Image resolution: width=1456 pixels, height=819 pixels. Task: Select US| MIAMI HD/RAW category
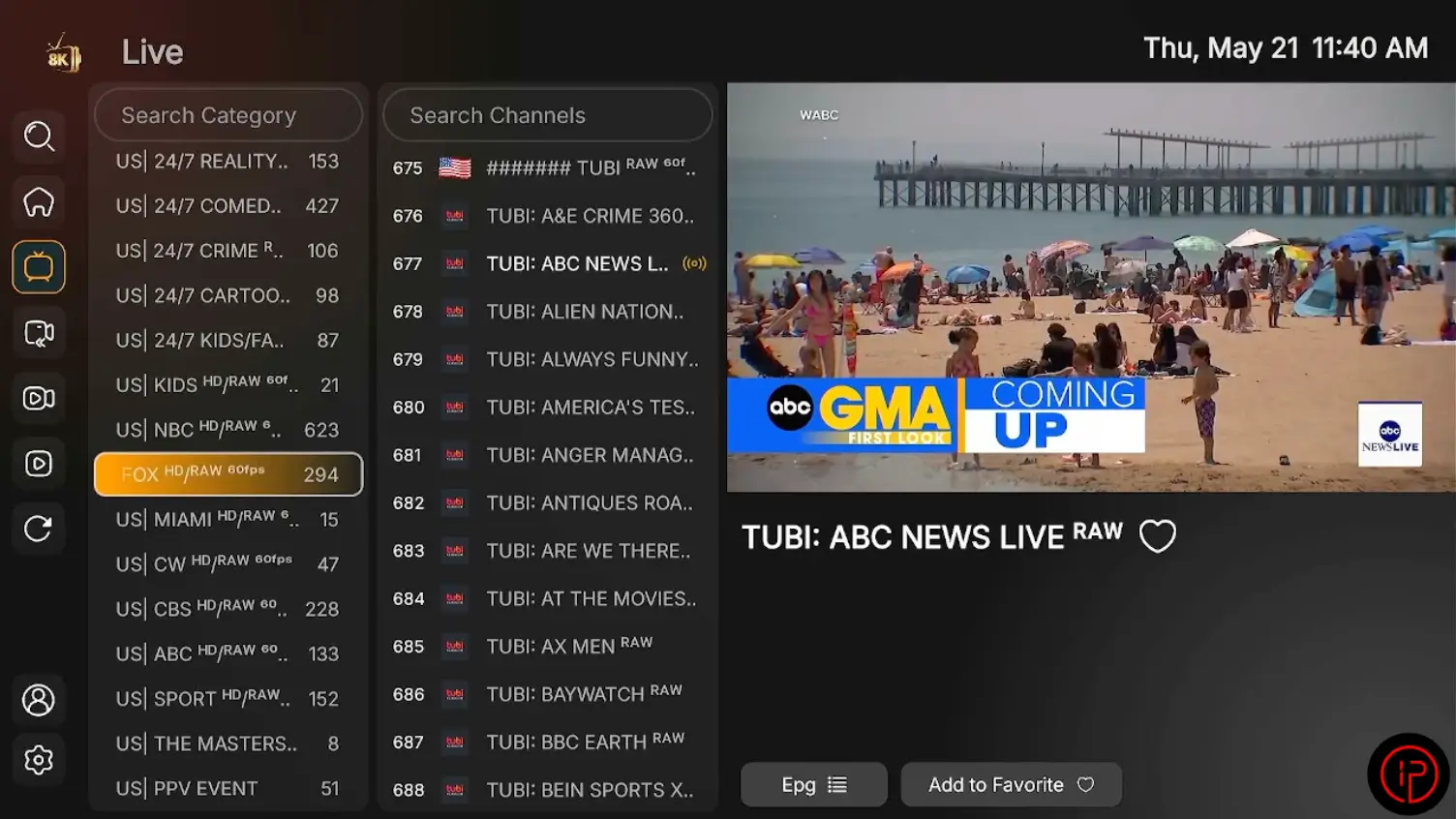pyautogui.click(x=228, y=520)
